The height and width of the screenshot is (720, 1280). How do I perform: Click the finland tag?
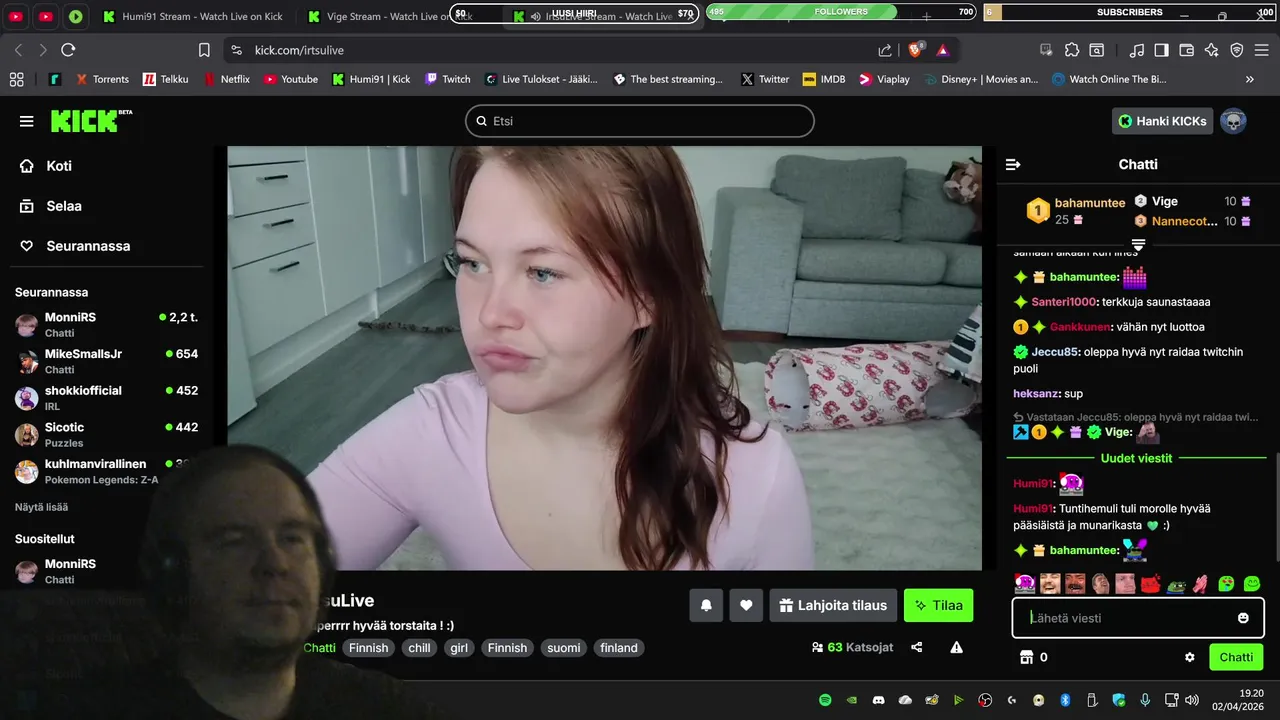coord(619,648)
